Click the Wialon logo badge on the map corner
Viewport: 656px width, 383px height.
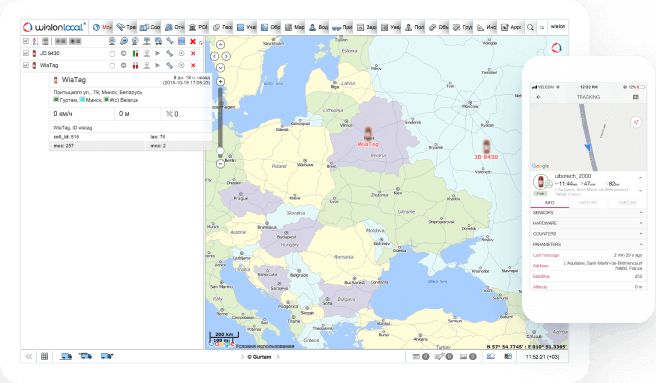point(556,48)
